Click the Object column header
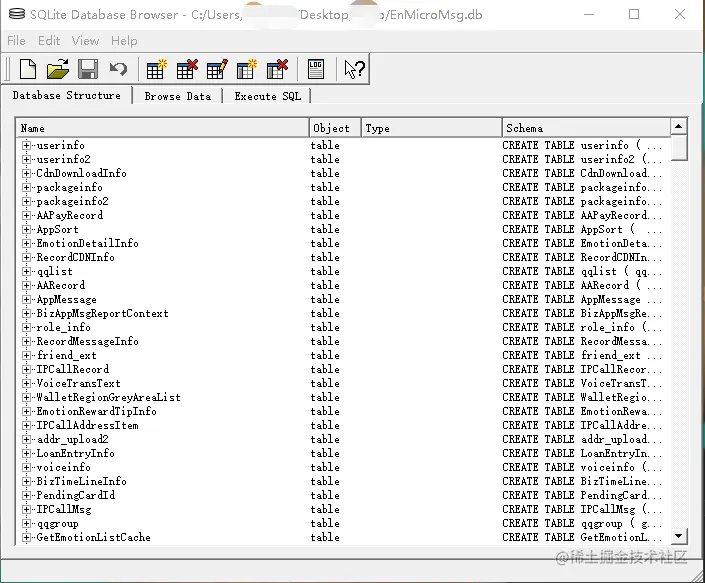 (x=335, y=128)
